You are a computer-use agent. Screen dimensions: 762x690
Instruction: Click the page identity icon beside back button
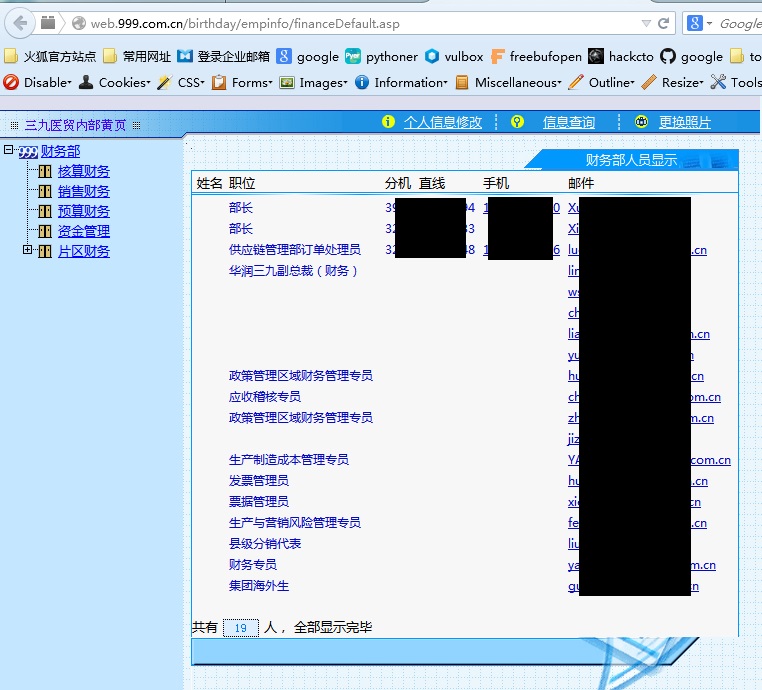48,23
